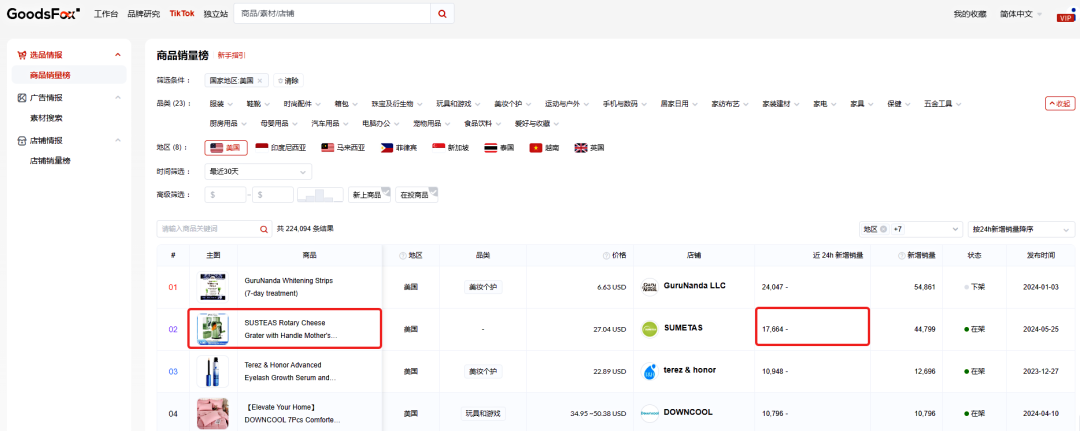The height and width of the screenshot is (431, 1080).
Task: Collapse the 店铺情报 sidebar section
Action: click(x=118, y=140)
